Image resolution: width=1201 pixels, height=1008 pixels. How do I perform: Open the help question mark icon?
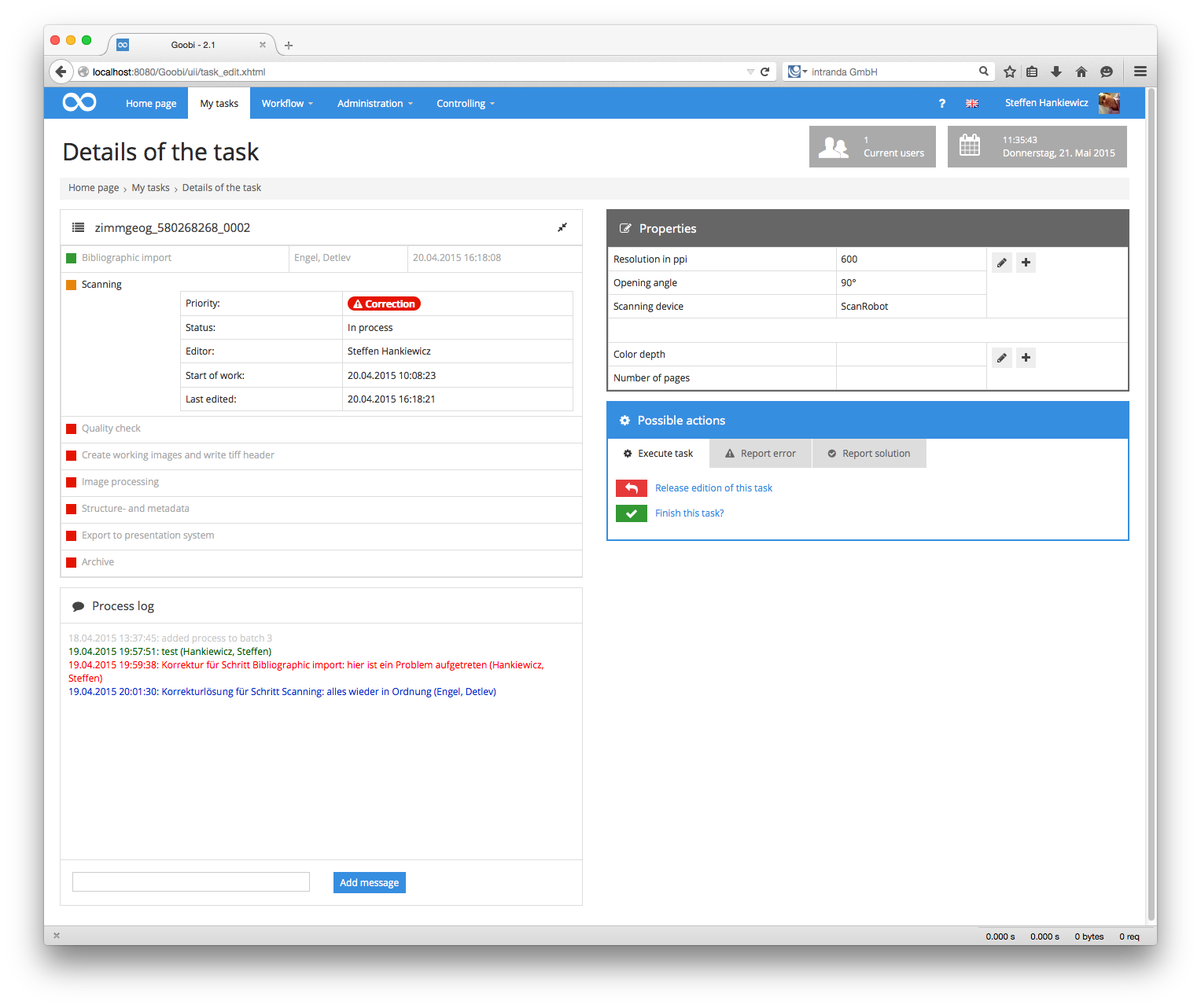(941, 104)
